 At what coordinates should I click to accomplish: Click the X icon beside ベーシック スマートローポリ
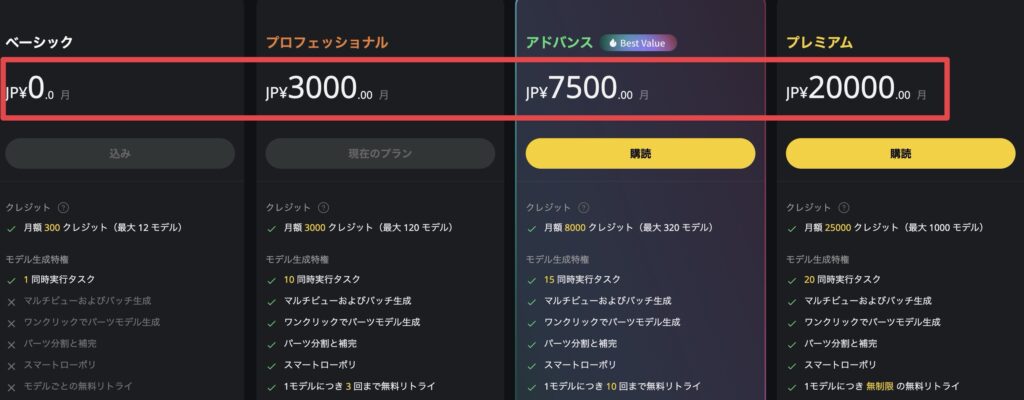point(11,365)
